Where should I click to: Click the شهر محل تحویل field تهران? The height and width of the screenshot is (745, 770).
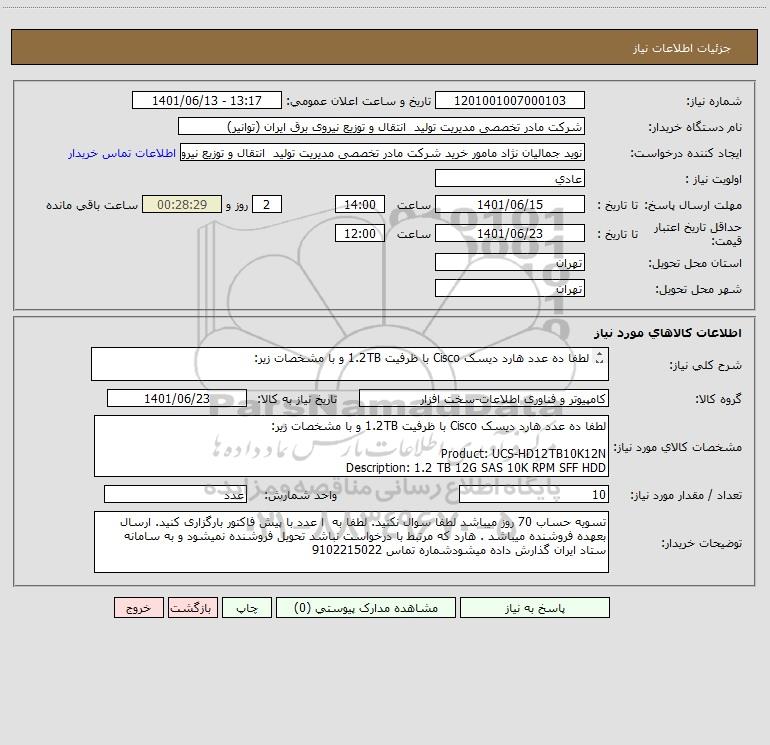[510, 288]
